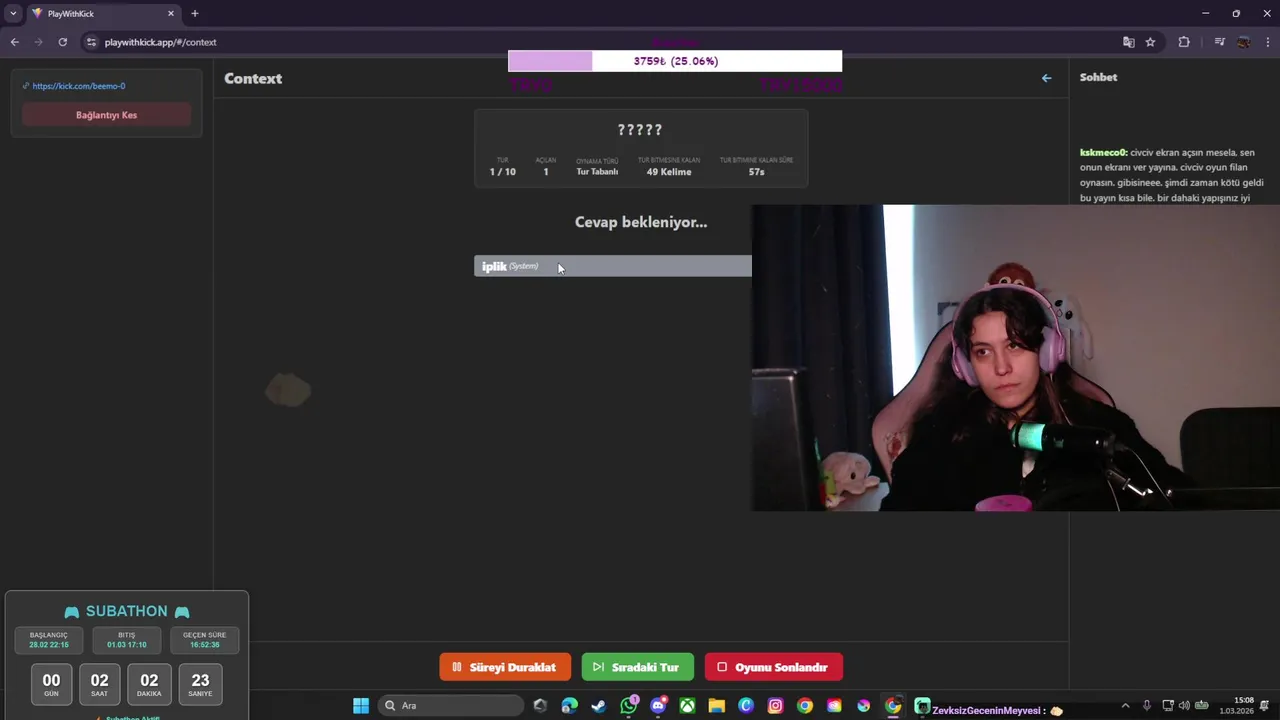Open Microsoft Edge from the taskbar

[569, 706]
